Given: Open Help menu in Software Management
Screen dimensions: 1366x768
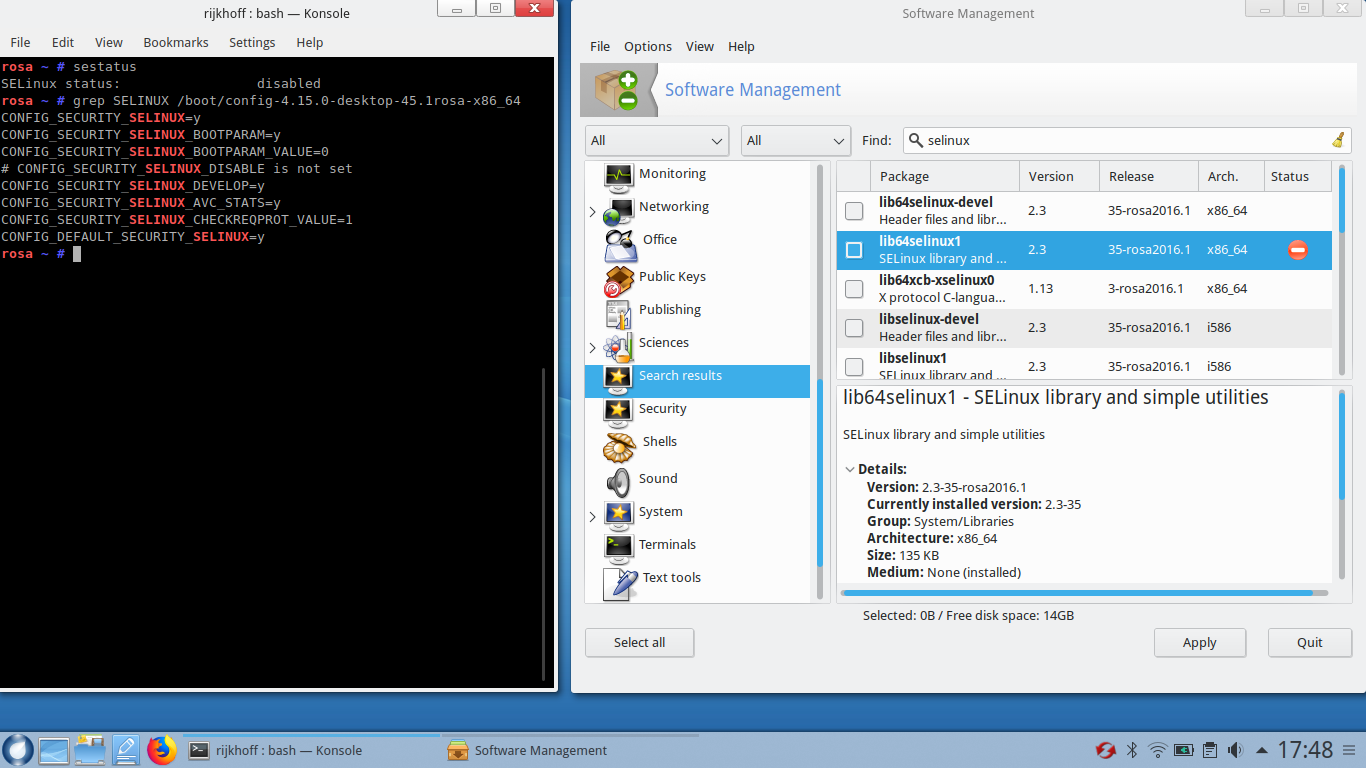Looking at the screenshot, I should [741, 46].
